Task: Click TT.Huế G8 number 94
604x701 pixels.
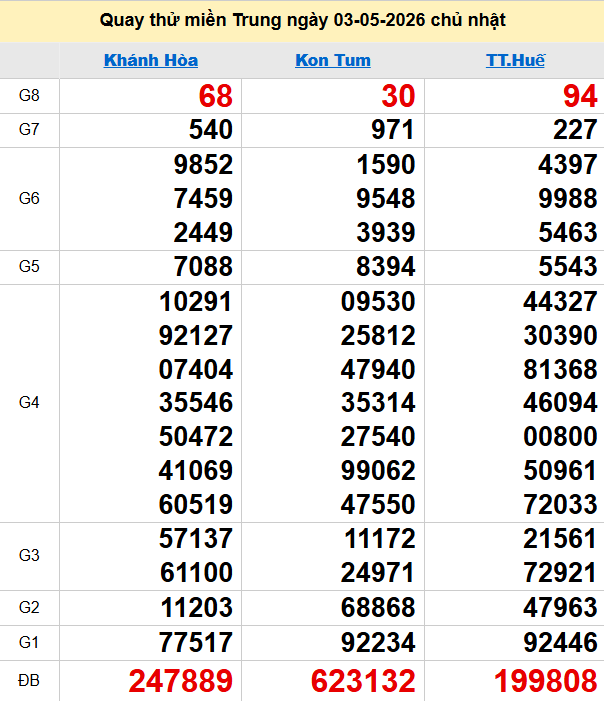Action: click(580, 96)
